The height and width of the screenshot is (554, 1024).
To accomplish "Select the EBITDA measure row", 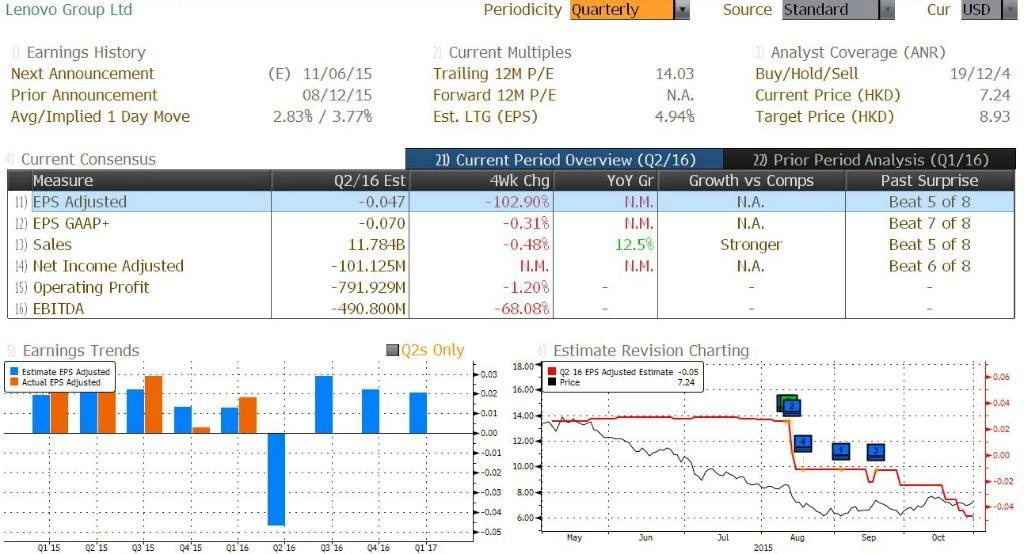I will (x=511, y=308).
